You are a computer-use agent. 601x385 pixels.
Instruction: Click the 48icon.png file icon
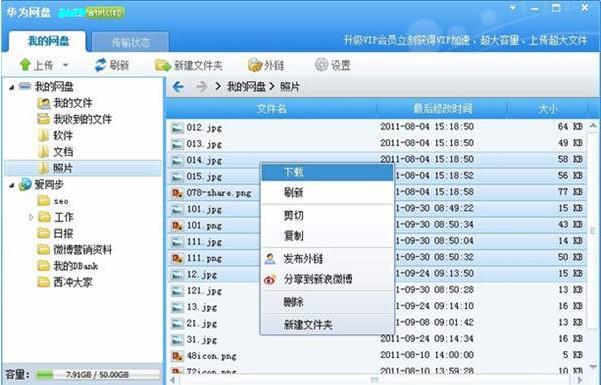click(x=177, y=356)
